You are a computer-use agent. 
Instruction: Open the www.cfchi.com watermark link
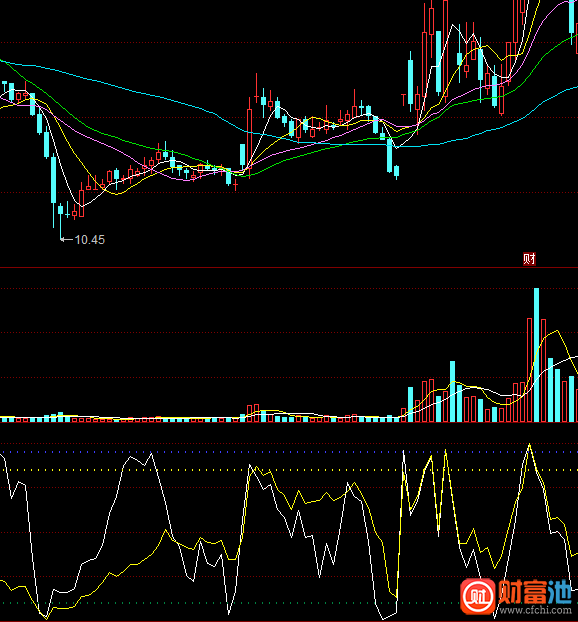pyautogui.click(x=536, y=610)
